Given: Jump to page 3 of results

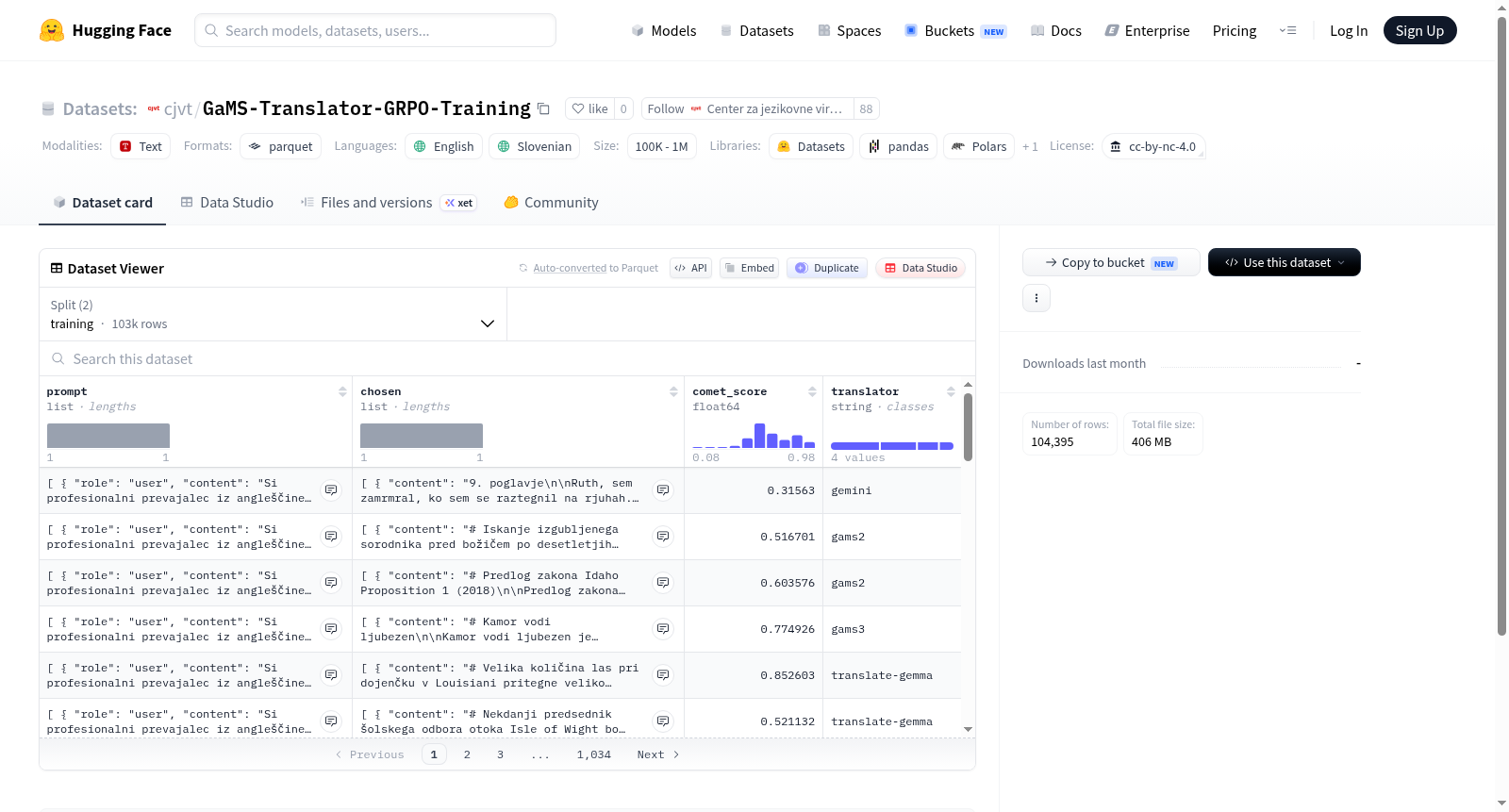Looking at the screenshot, I should (x=500, y=754).
